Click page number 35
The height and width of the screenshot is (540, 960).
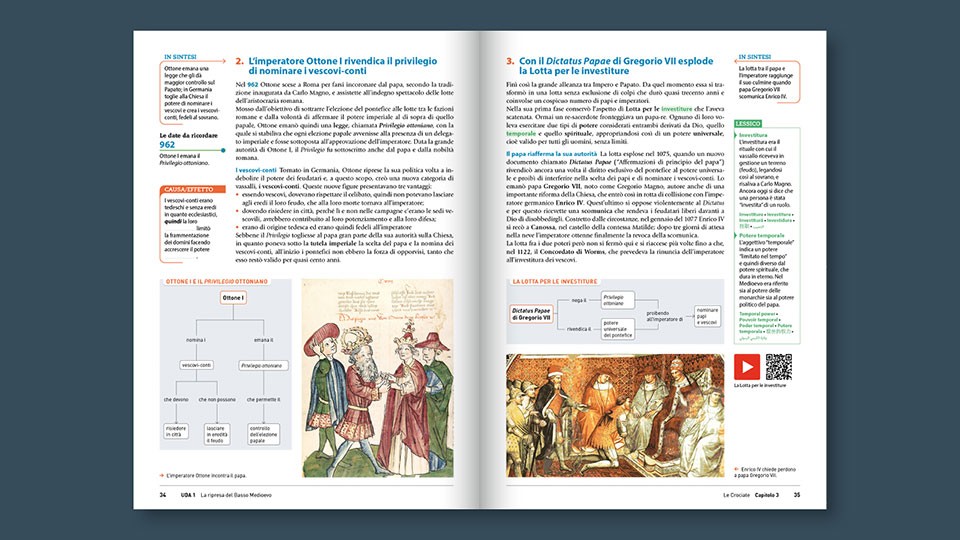[x=797, y=495]
